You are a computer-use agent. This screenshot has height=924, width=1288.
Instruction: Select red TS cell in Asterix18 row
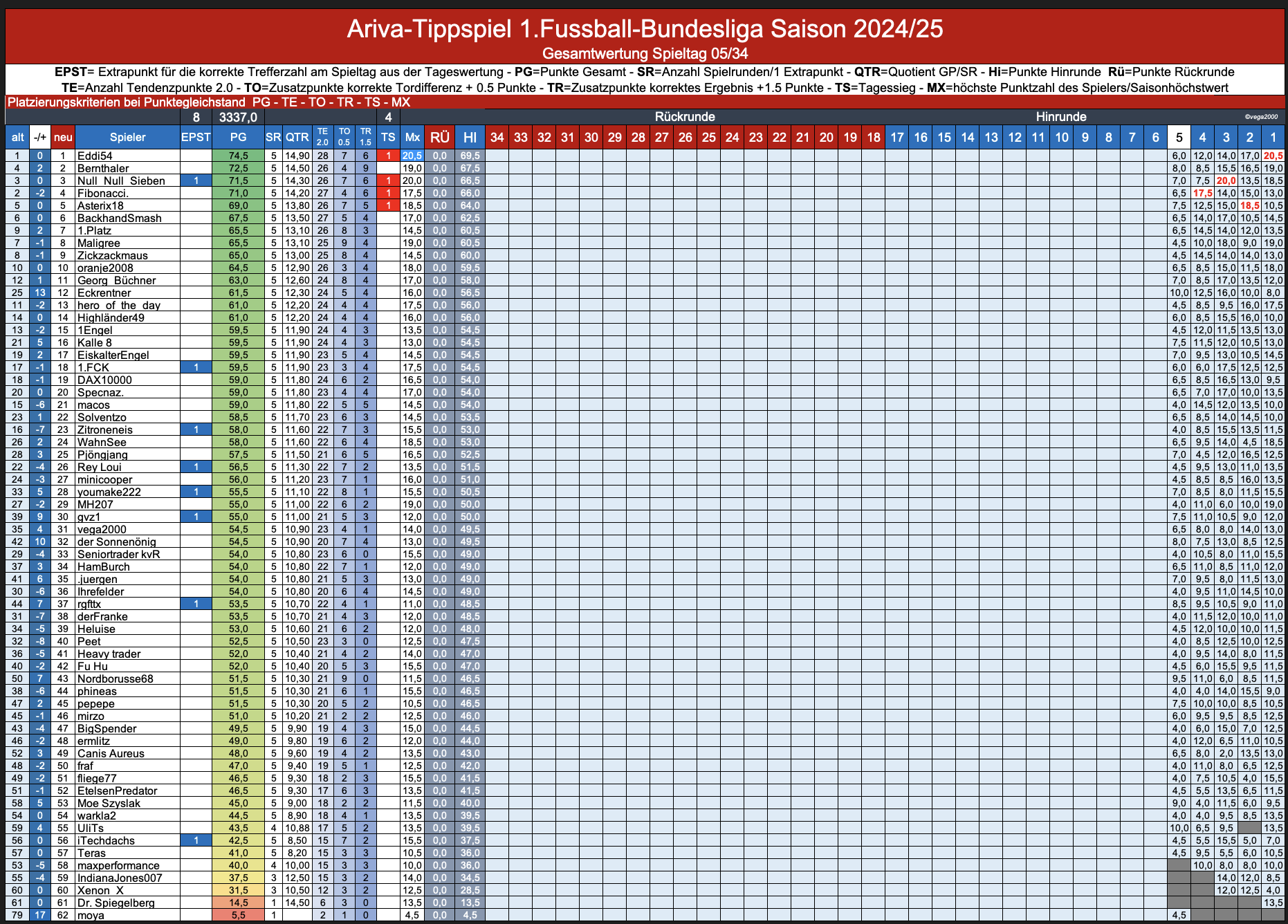[x=388, y=205]
